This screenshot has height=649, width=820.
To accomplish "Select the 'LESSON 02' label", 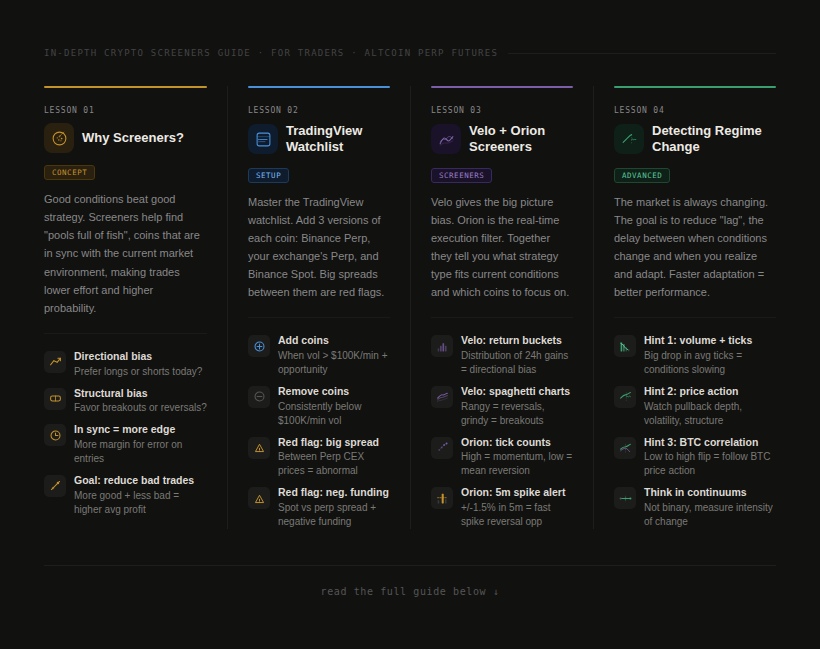I will 273,110.
